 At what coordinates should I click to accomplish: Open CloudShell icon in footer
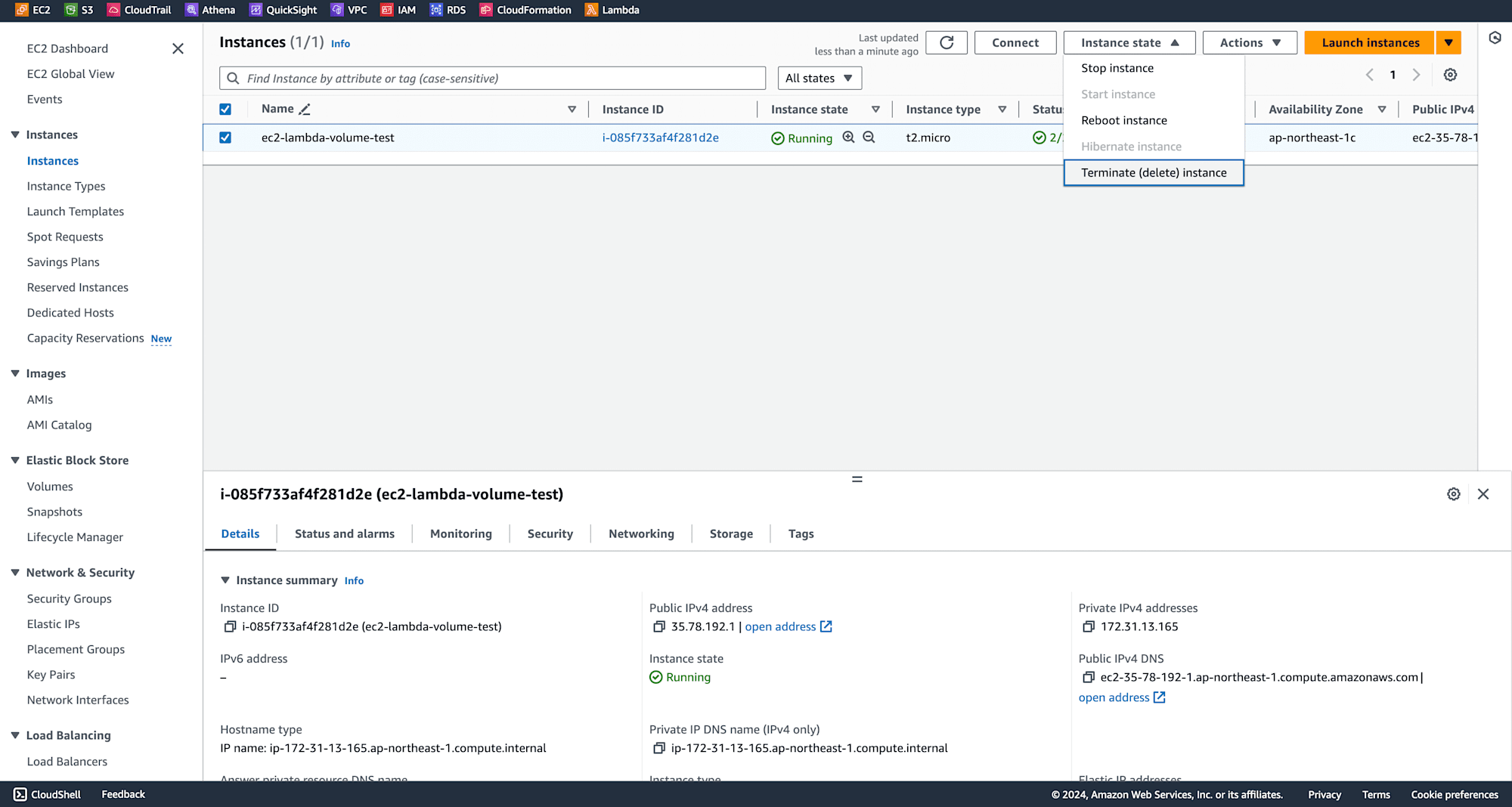pyautogui.click(x=20, y=794)
